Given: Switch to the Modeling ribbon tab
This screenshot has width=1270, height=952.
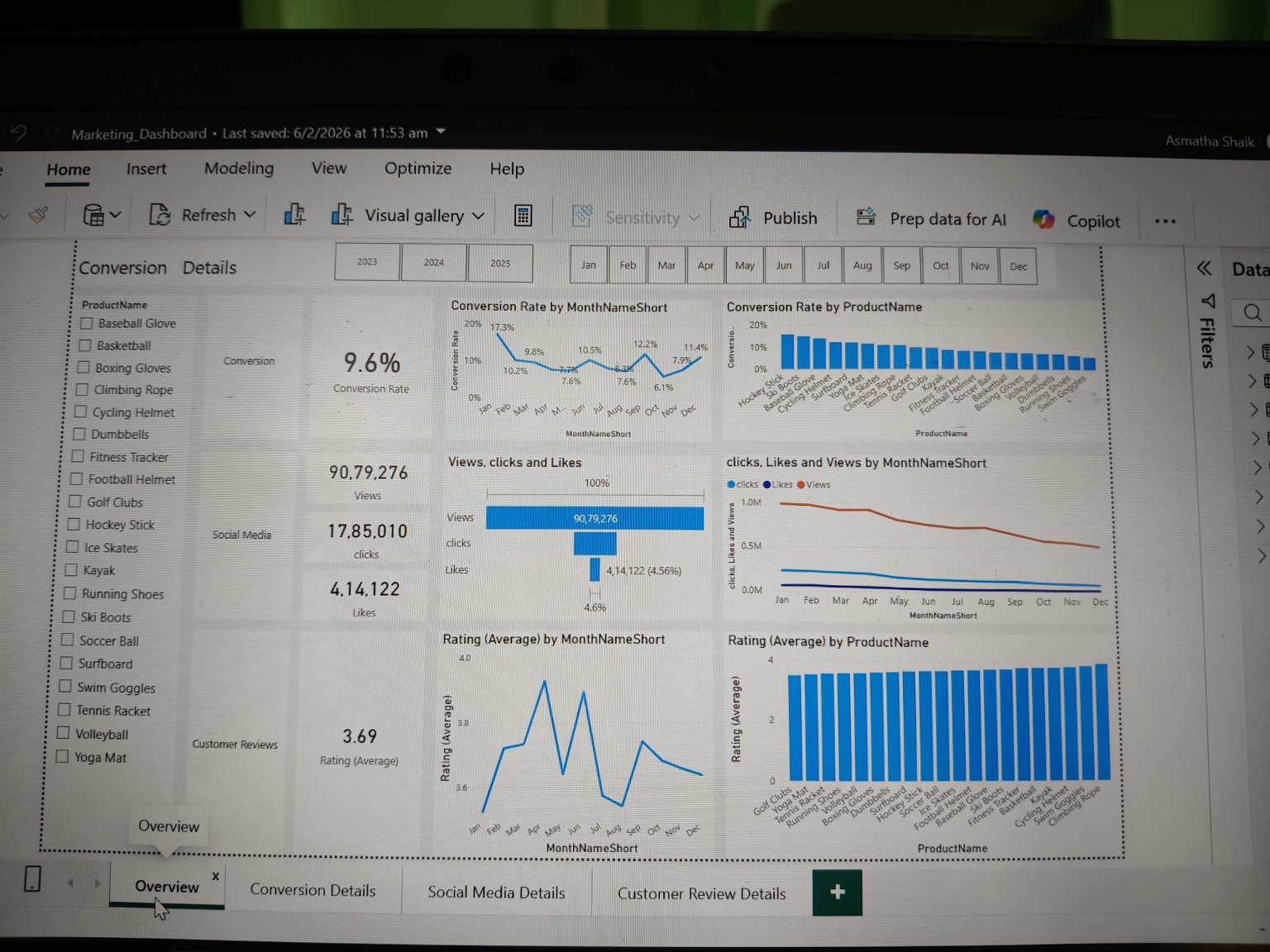Looking at the screenshot, I should (239, 168).
